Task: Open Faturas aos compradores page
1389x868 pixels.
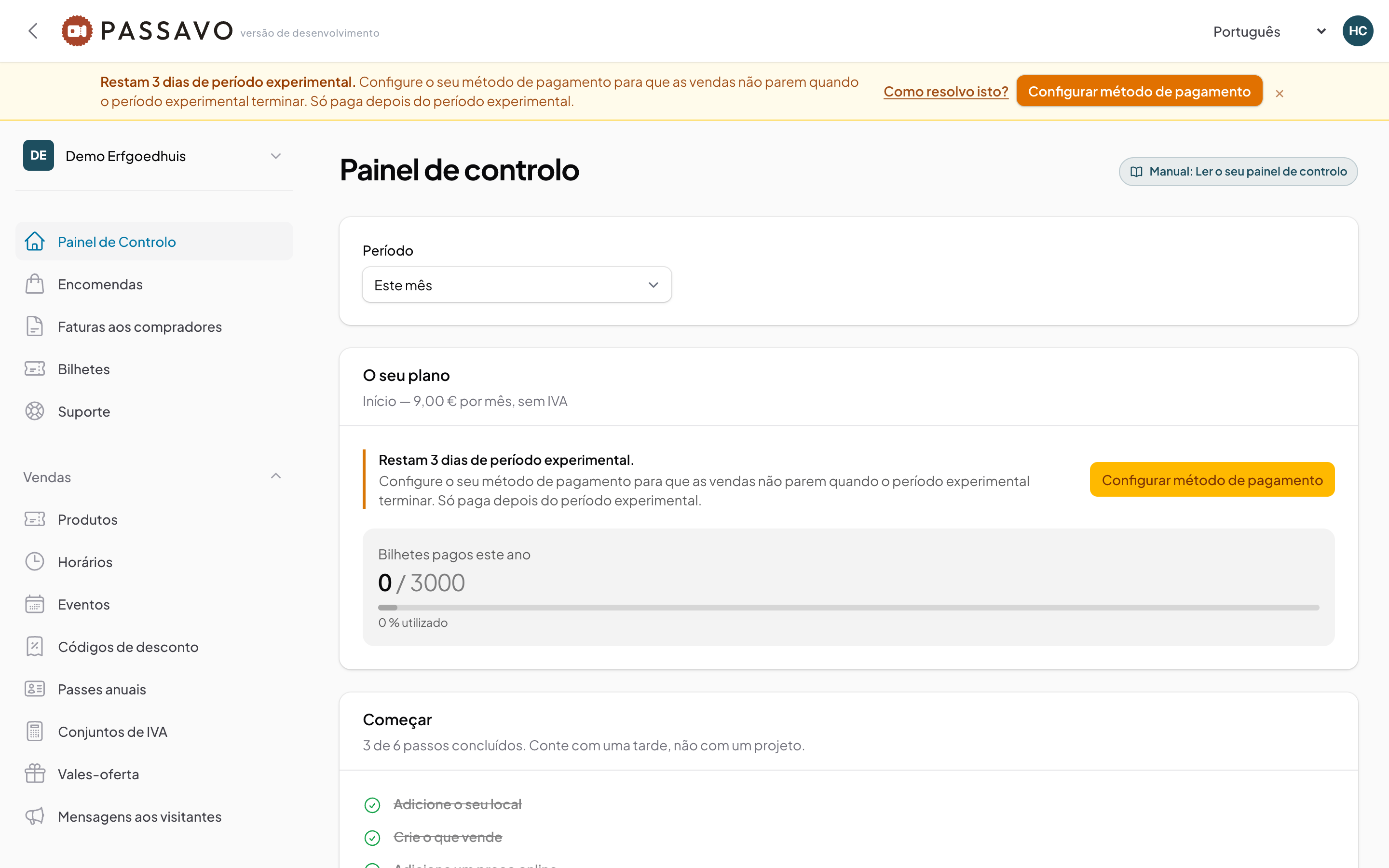Action: tap(154, 326)
